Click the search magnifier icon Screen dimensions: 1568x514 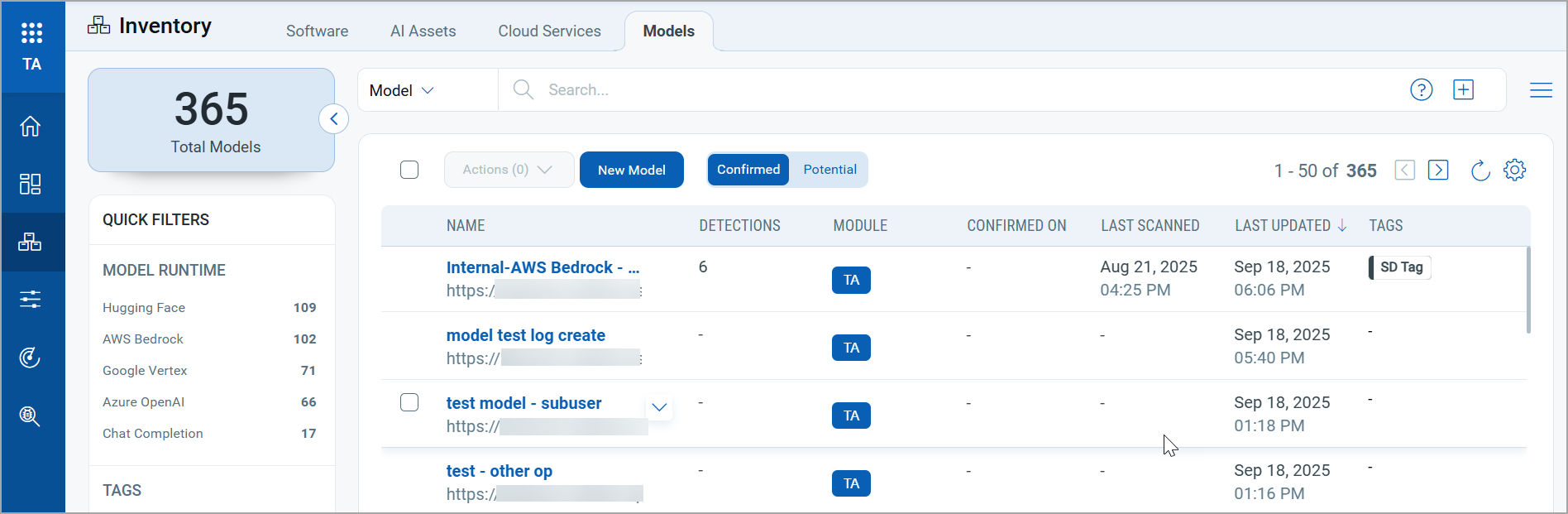pos(523,89)
